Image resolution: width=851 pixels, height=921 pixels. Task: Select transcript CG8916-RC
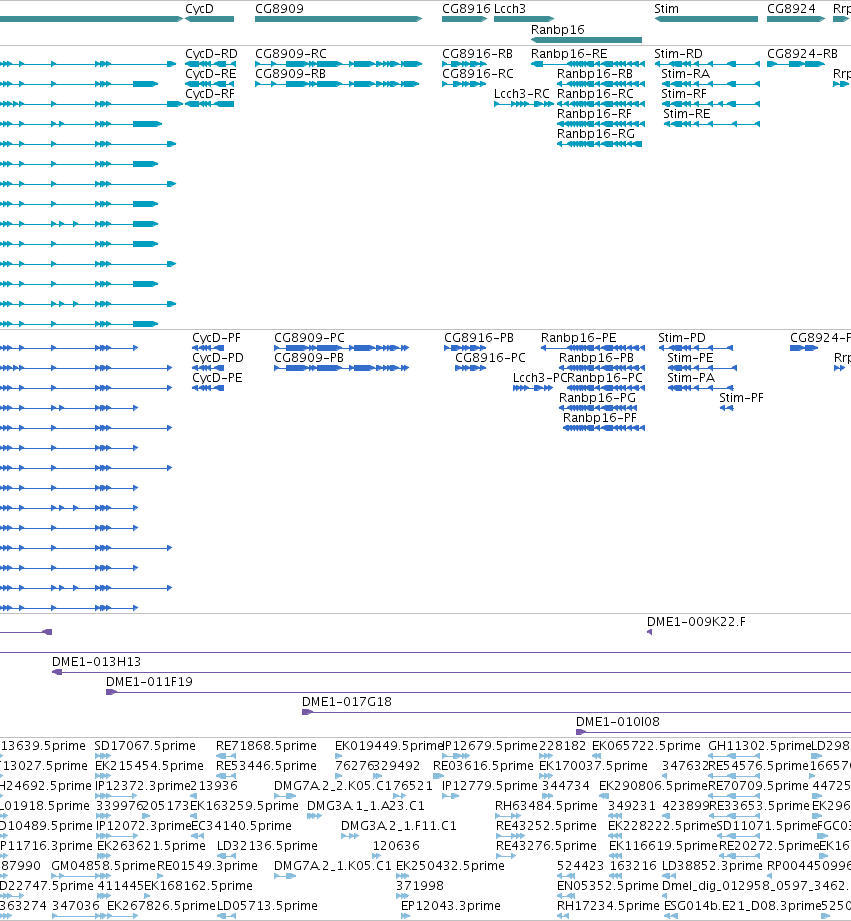[465, 84]
